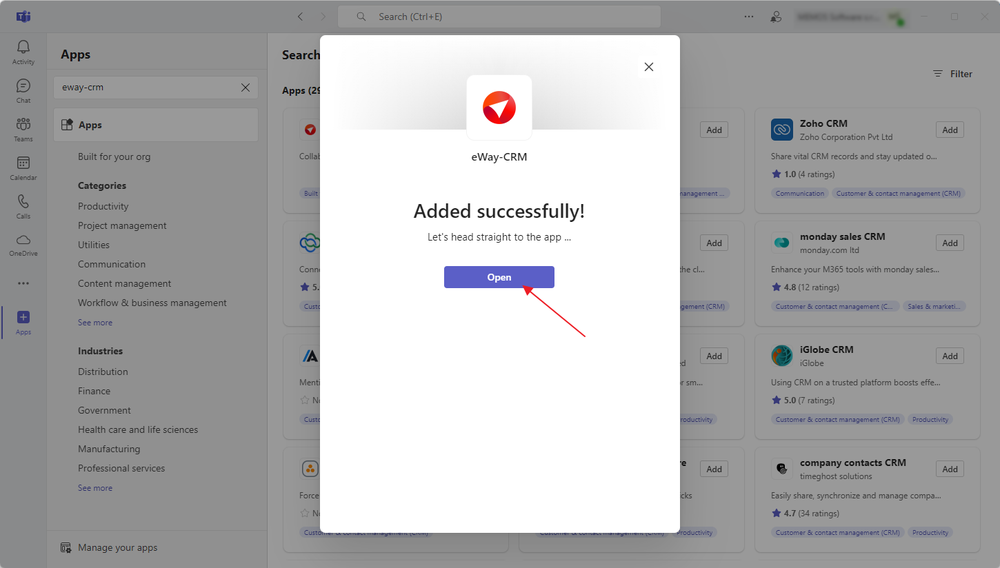This screenshot has width=1000, height=568.
Task: Go to Teams in the sidebar
Action: 23,129
